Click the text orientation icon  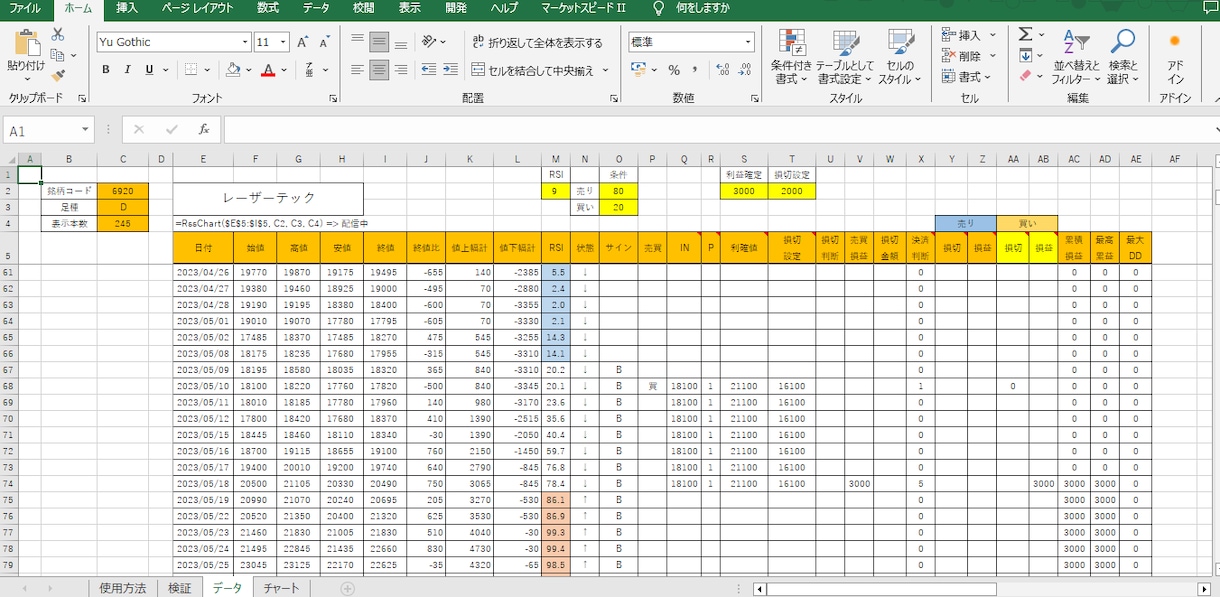coord(430,42)
